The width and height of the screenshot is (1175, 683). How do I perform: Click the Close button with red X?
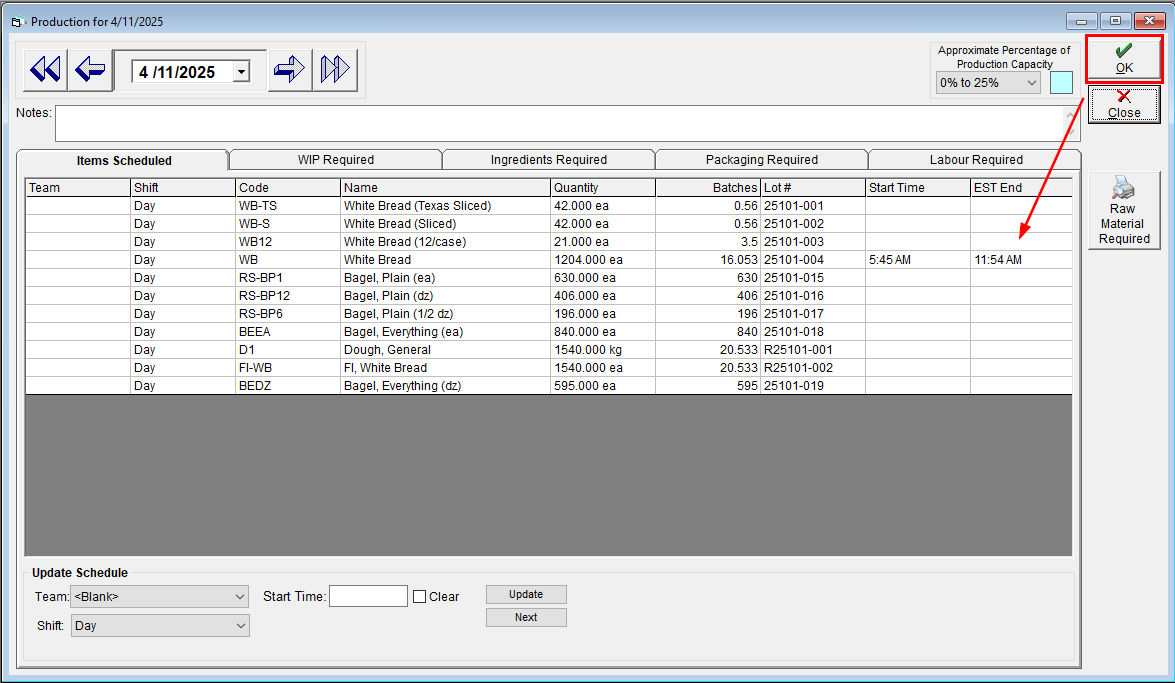tap(1124, 103)
